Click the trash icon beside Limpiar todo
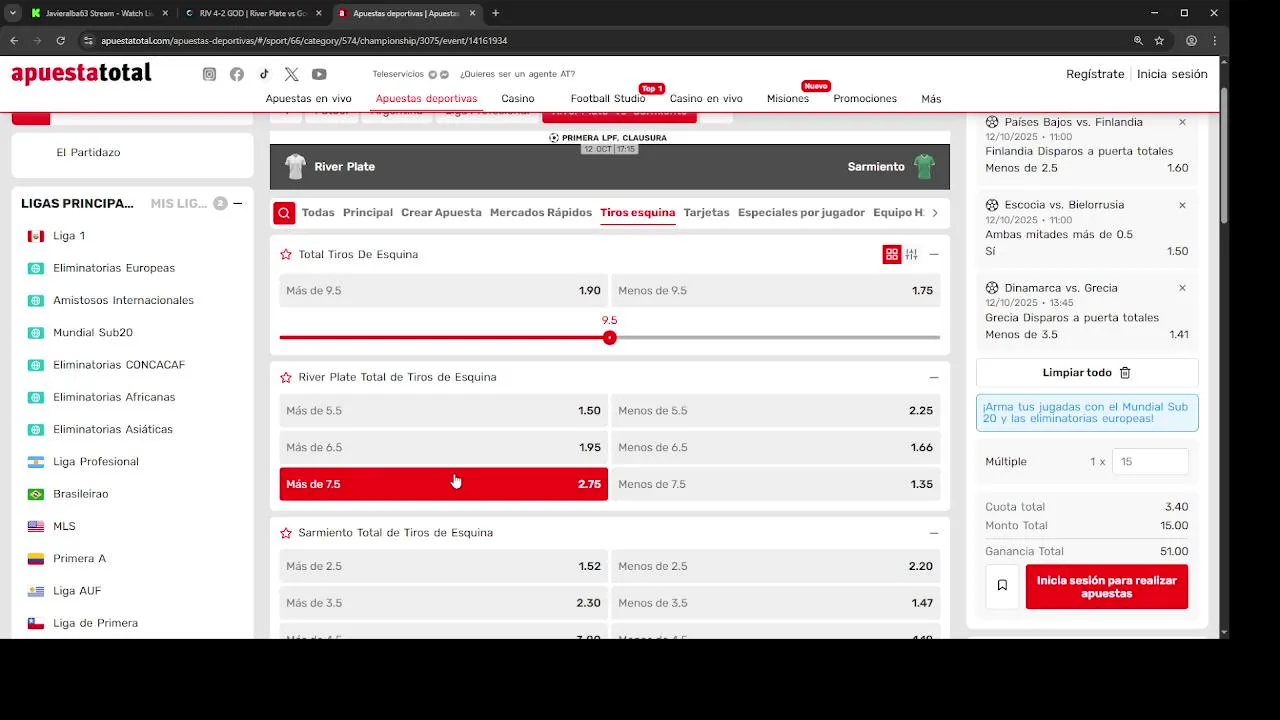Viewport: 1280px width, 720px height. [x=1125, y=373]
